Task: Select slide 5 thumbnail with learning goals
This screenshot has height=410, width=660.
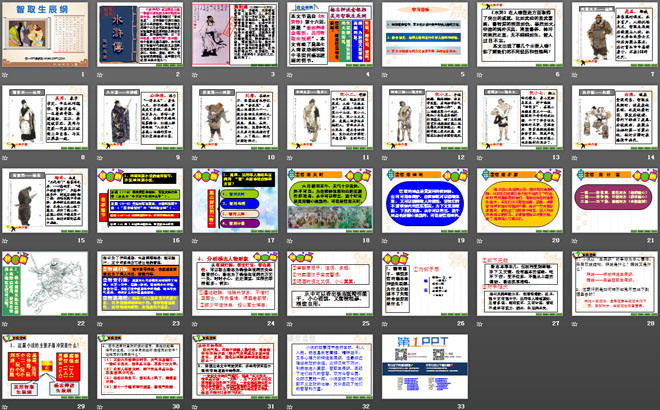Action: 425,34
